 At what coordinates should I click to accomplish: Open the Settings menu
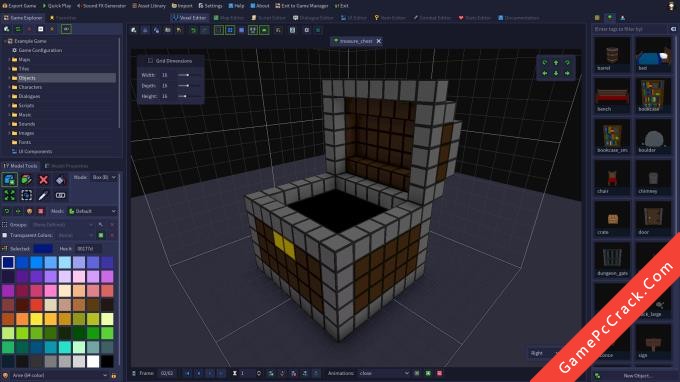(210, 6)
